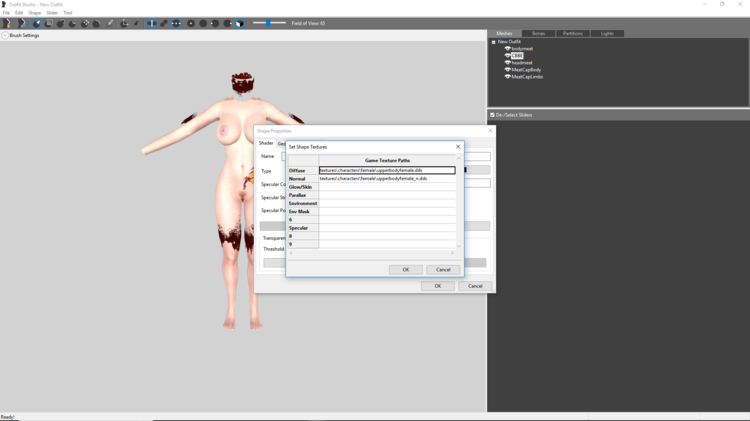The image size is (750, 421).
Task: Select the Smooth brush icon
Action: click(96, 23)
